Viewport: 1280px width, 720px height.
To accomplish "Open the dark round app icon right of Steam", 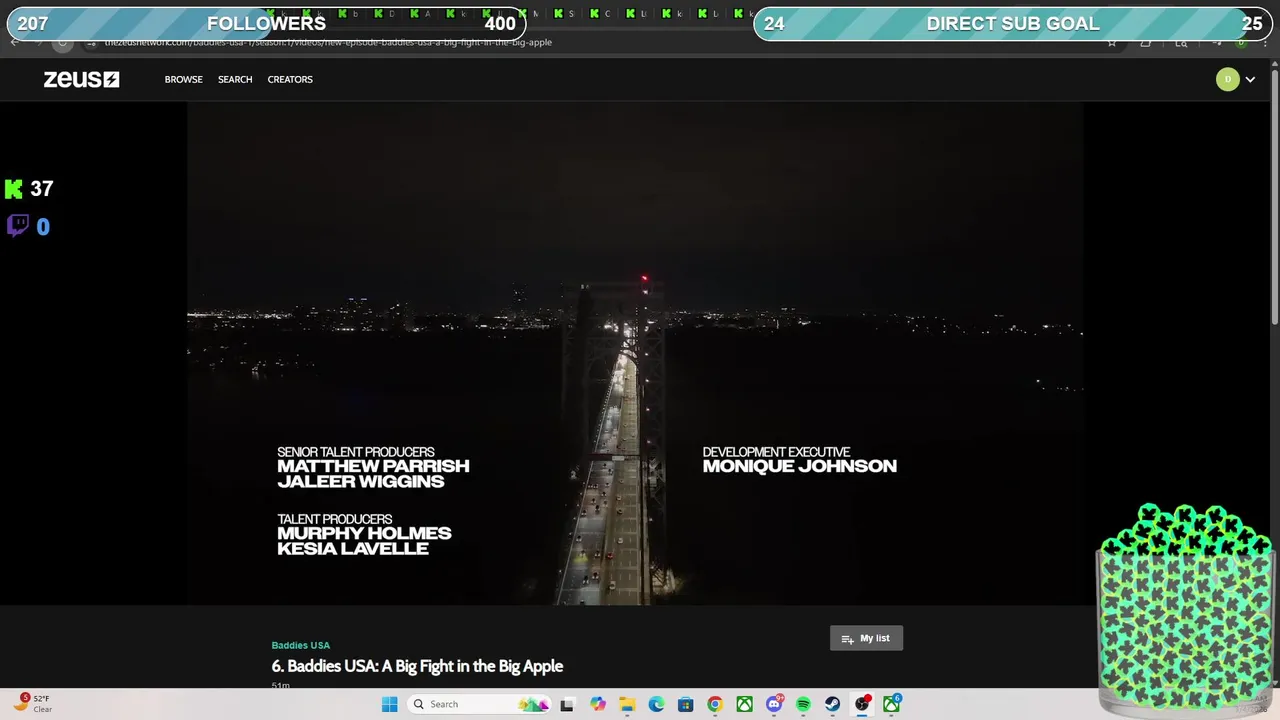I will click(862, 704).
